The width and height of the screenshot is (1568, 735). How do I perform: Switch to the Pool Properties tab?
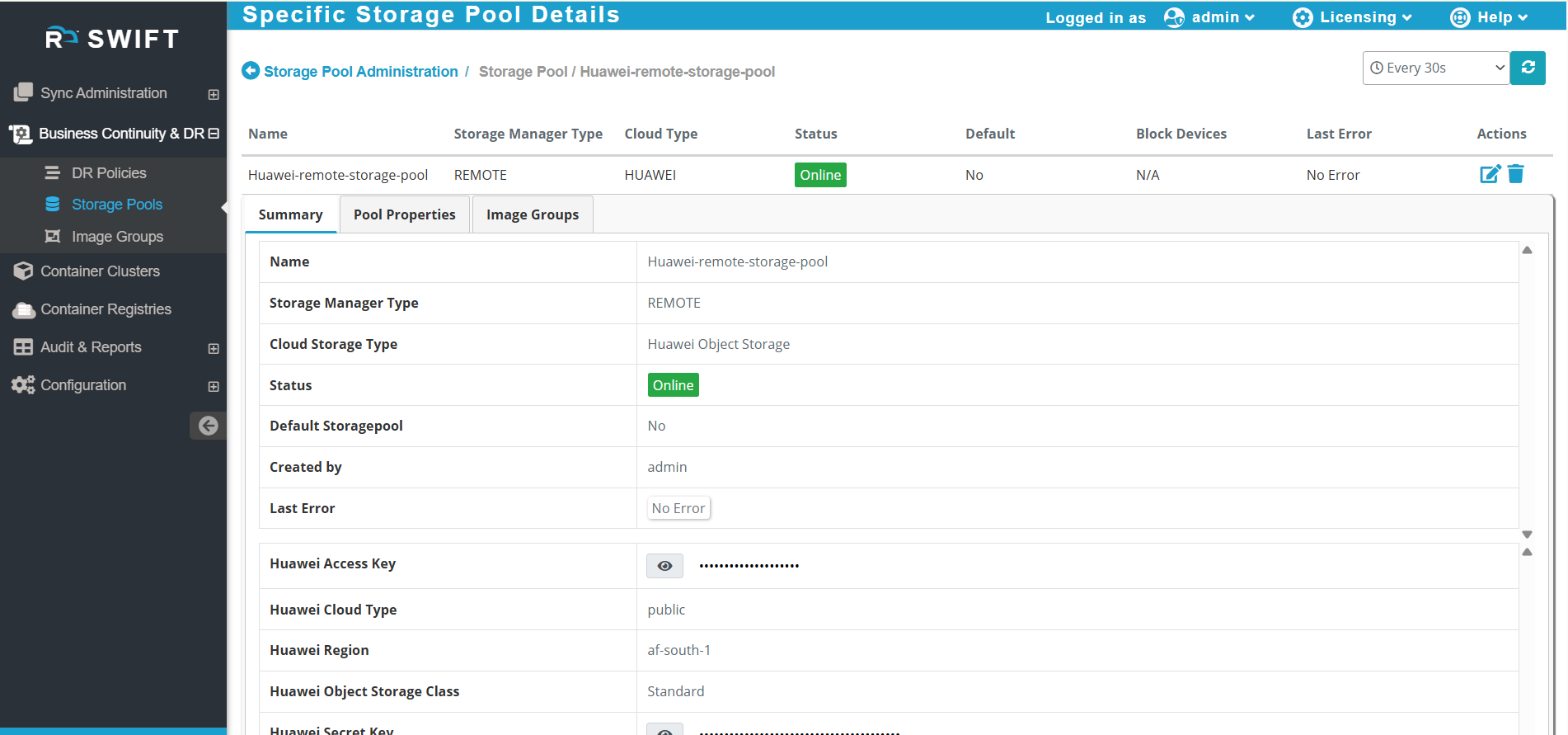click(x=404, y=214)
